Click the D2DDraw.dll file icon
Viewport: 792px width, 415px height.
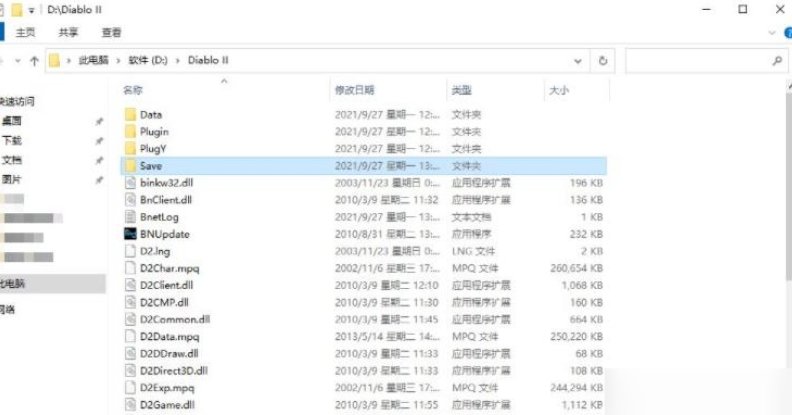coord(130,353)
